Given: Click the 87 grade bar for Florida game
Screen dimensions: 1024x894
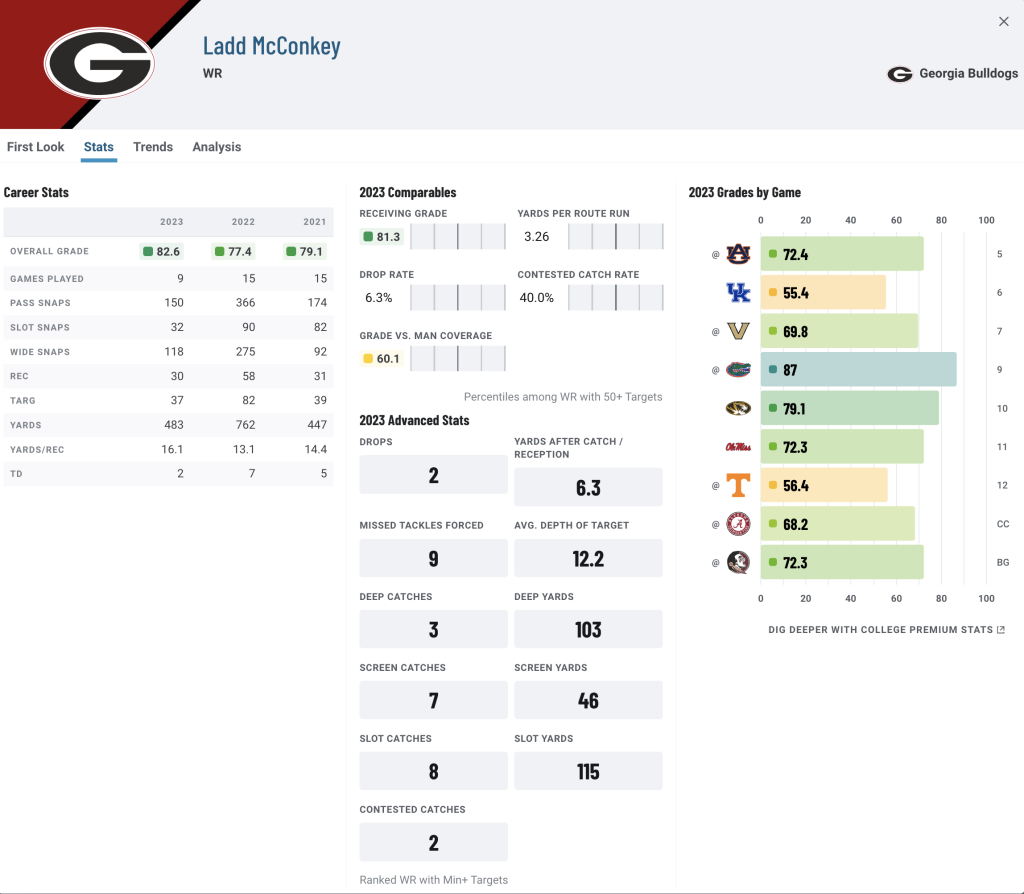Looking at the screenshot, I should 858,370.
